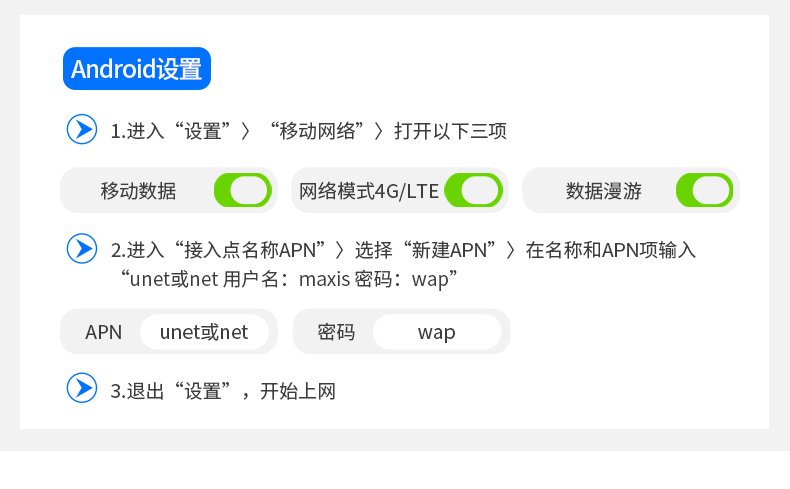Toggle the 移动数据 switch
This screenshot has height=489, width=790.
[x=243, y=190]
